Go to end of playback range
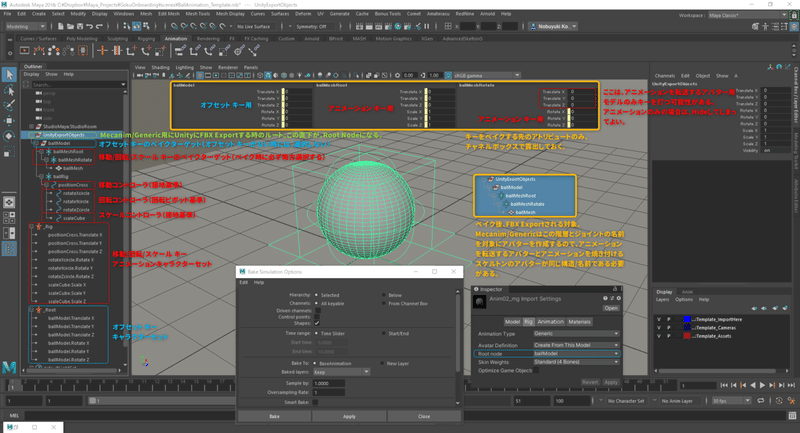Image resolution: width=800 pixels, height=433 pixels. pos(791,386)
